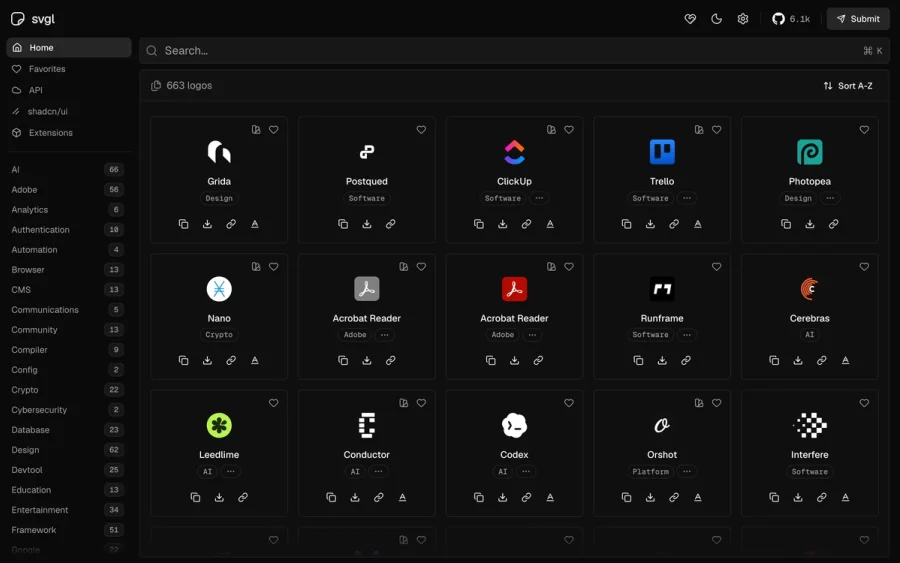The image size is (900, 563).
Task: Open Extensions in sidebar
Action: click(x=69, y=133)
